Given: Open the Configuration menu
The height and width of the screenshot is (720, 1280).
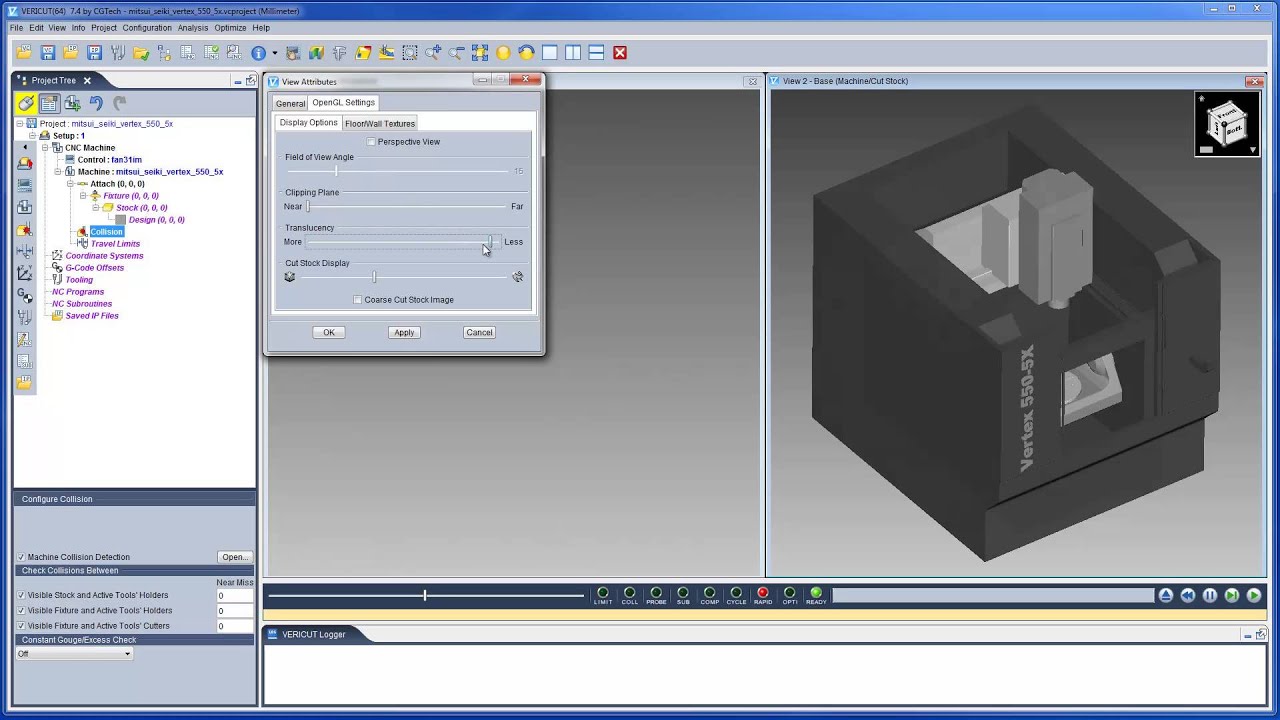Looking at the screenshot, I should coord(147,28).
